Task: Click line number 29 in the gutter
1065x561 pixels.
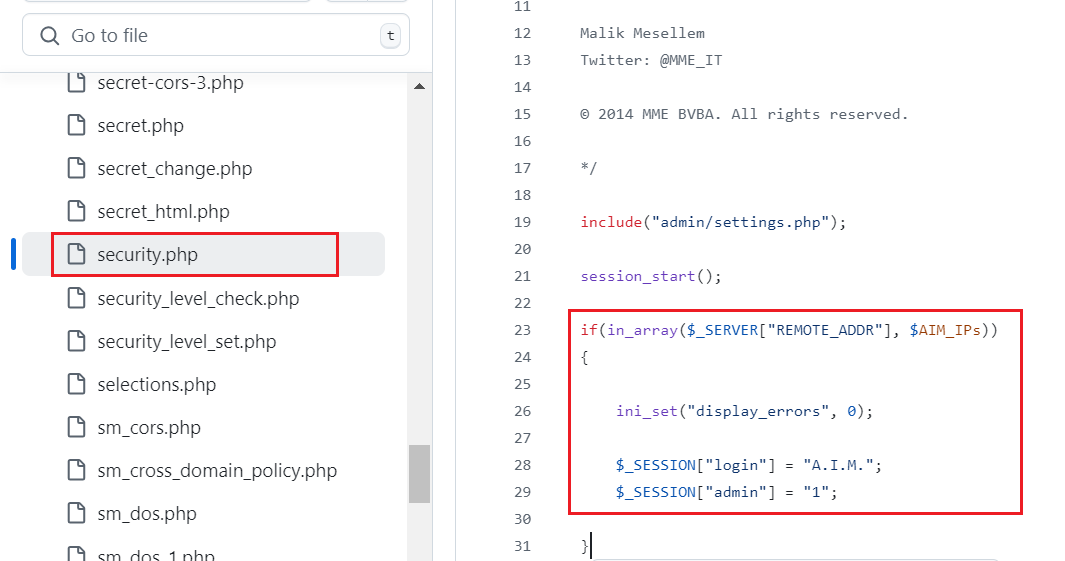Action: (x=521, y=492)
